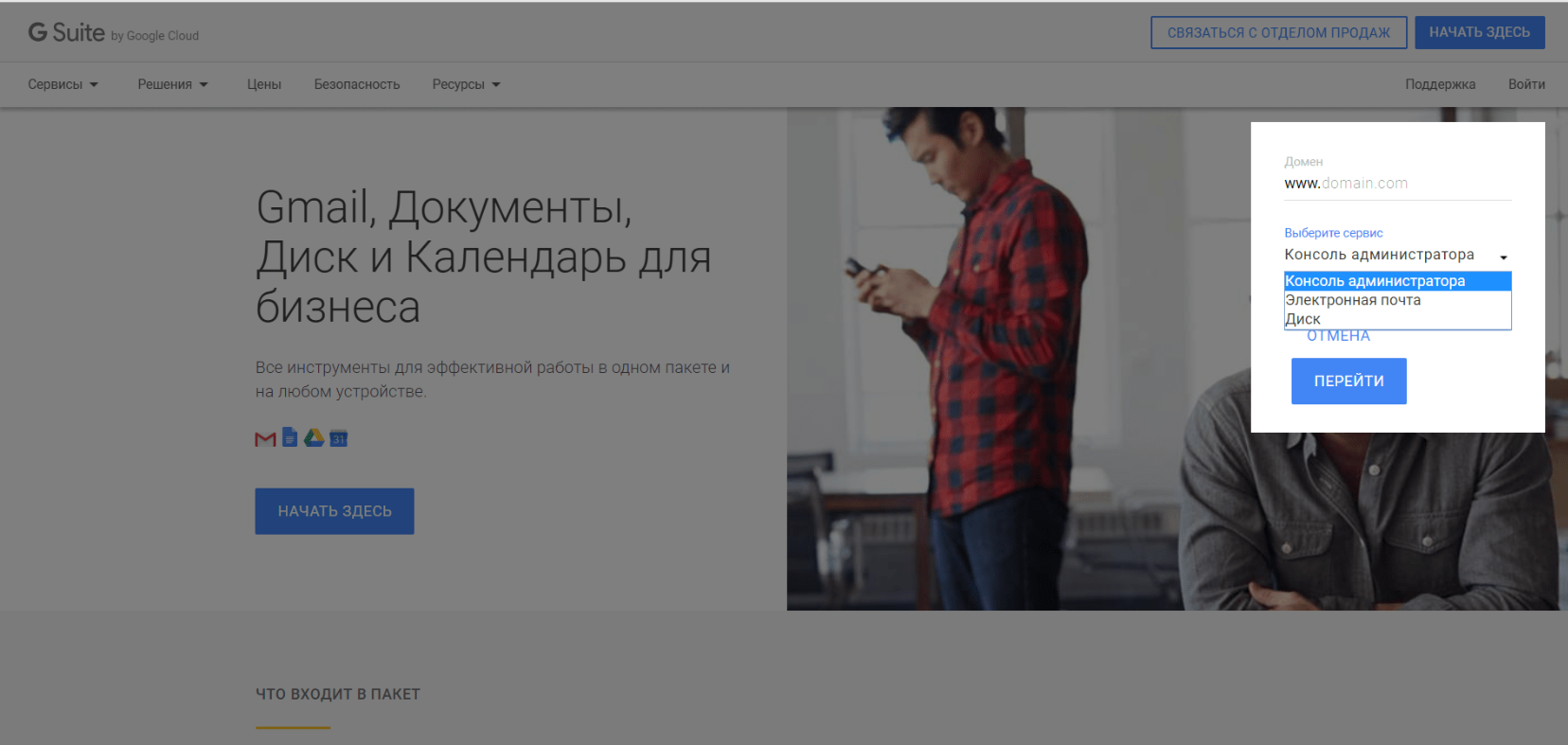Select Электронная почта option
Image resolution: width=1568 pixels, height=745 pixels.
[x=1398, y=300]
